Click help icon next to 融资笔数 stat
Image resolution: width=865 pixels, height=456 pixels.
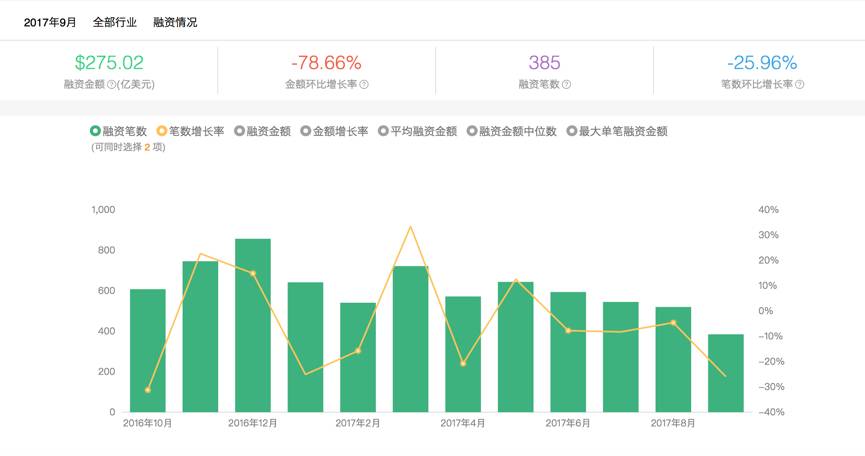coord(566,84)
